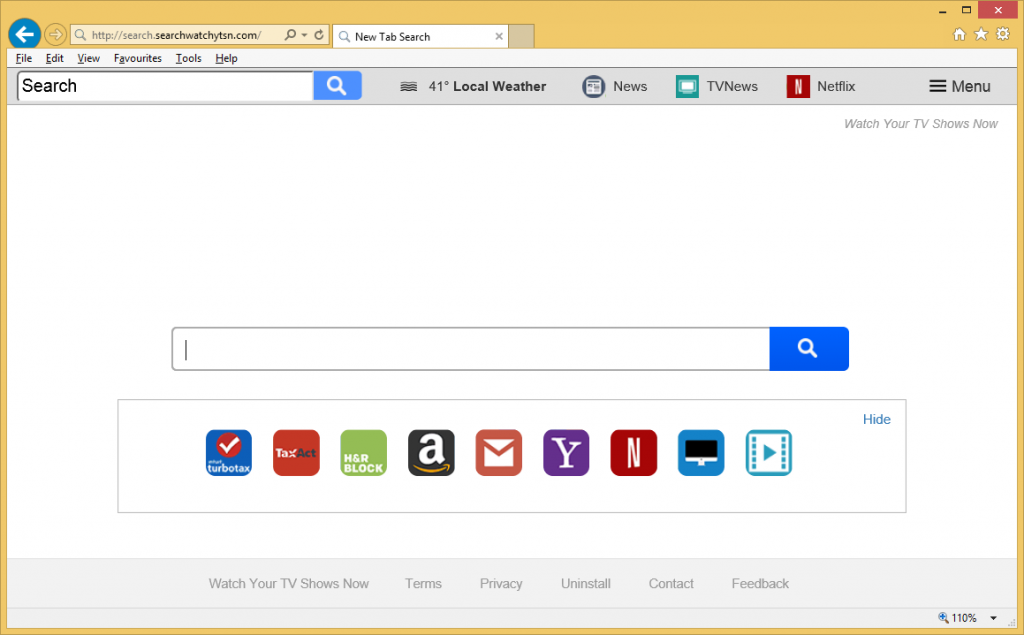Viewport: 1024px width, 635px height.
Task: Click the Refresh page icon
Action: click(x=319, y=35)
